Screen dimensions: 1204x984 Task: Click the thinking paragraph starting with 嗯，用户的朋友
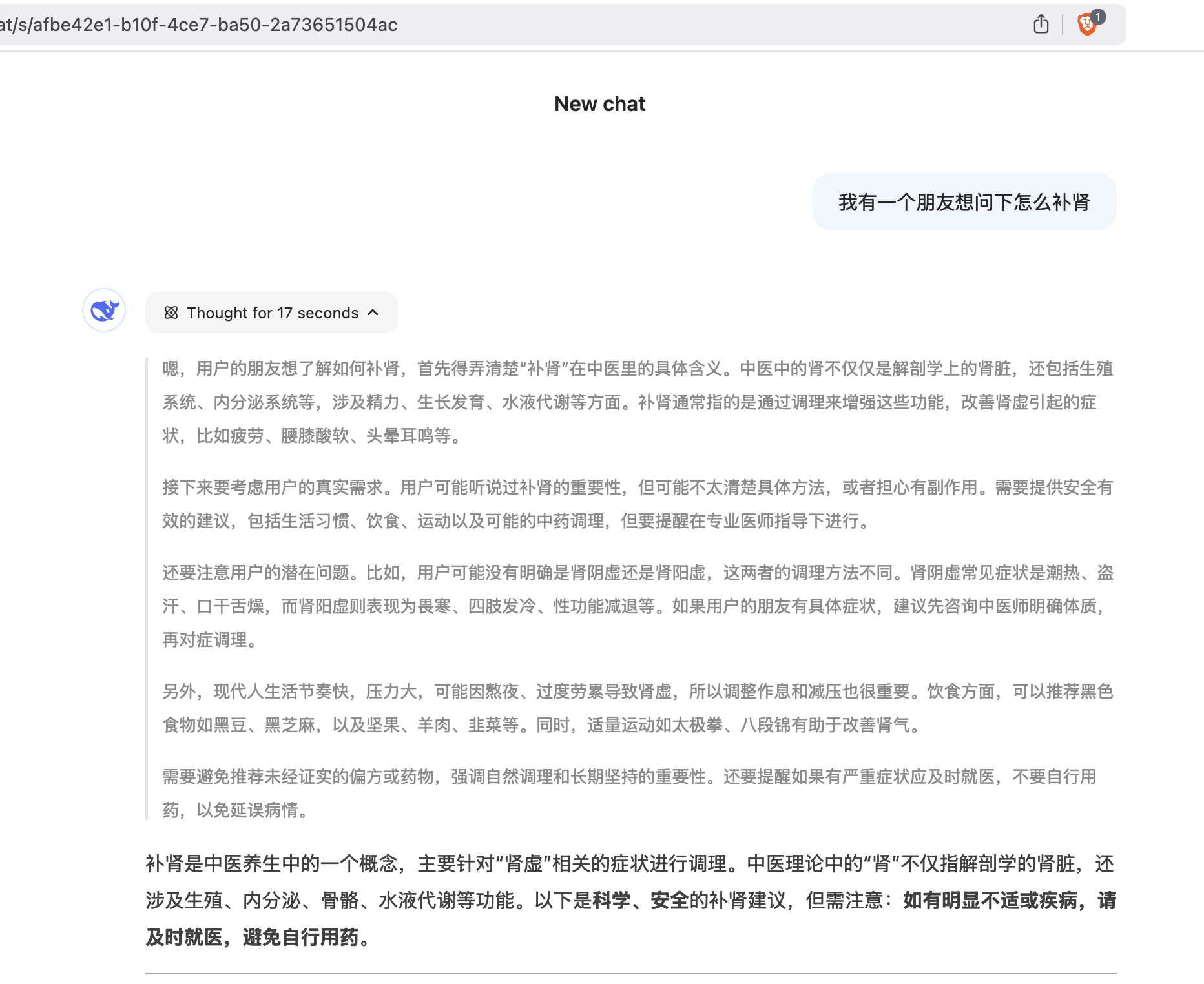[x=637, y=402]
